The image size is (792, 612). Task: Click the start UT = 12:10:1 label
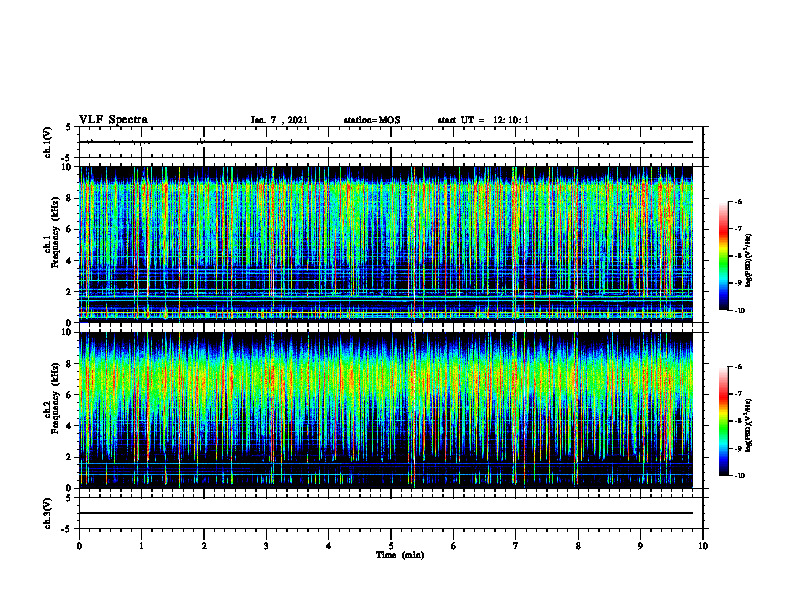(x=483, y=120)
